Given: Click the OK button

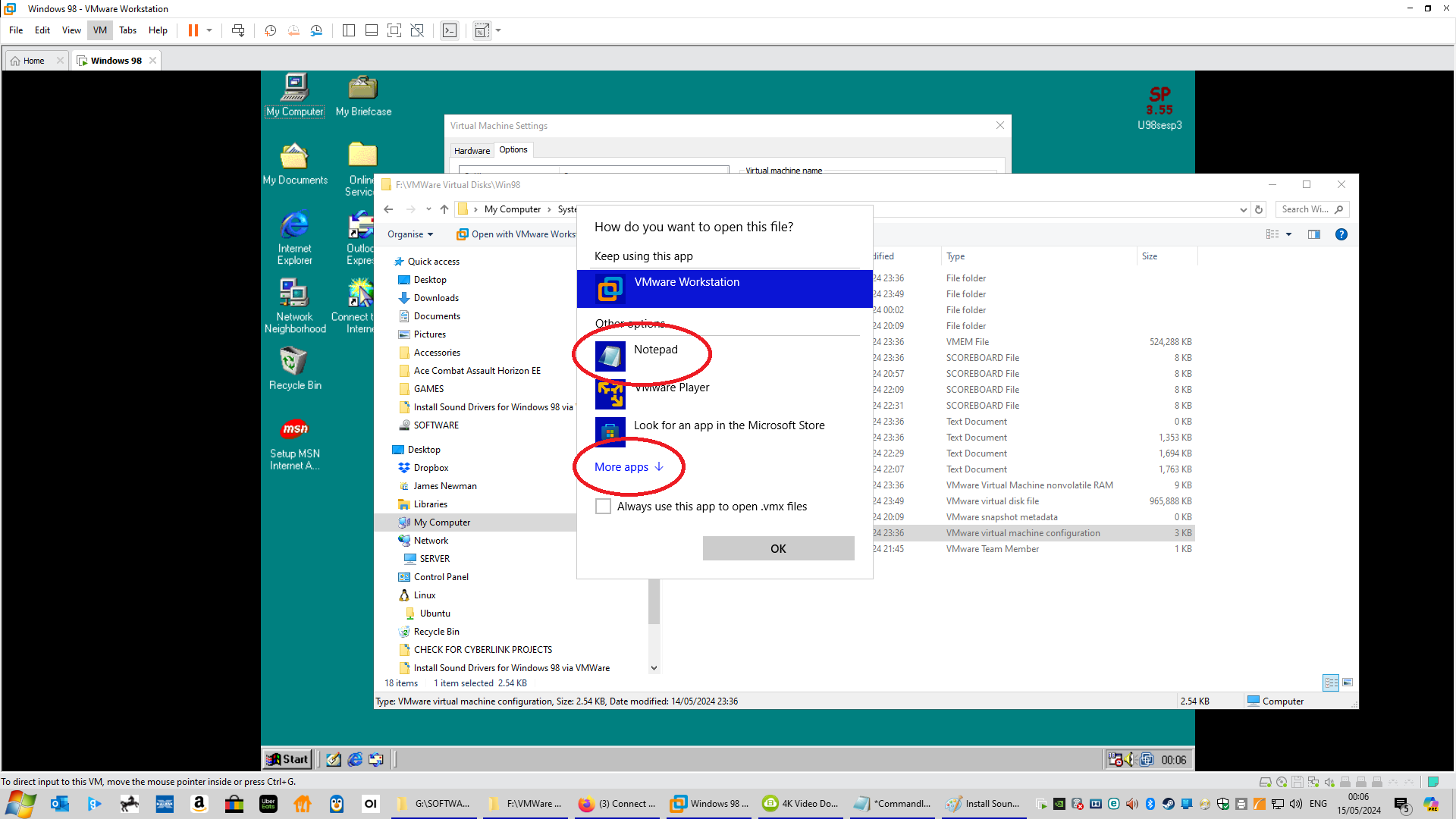Looking at the screenshot, I should 778,548.
